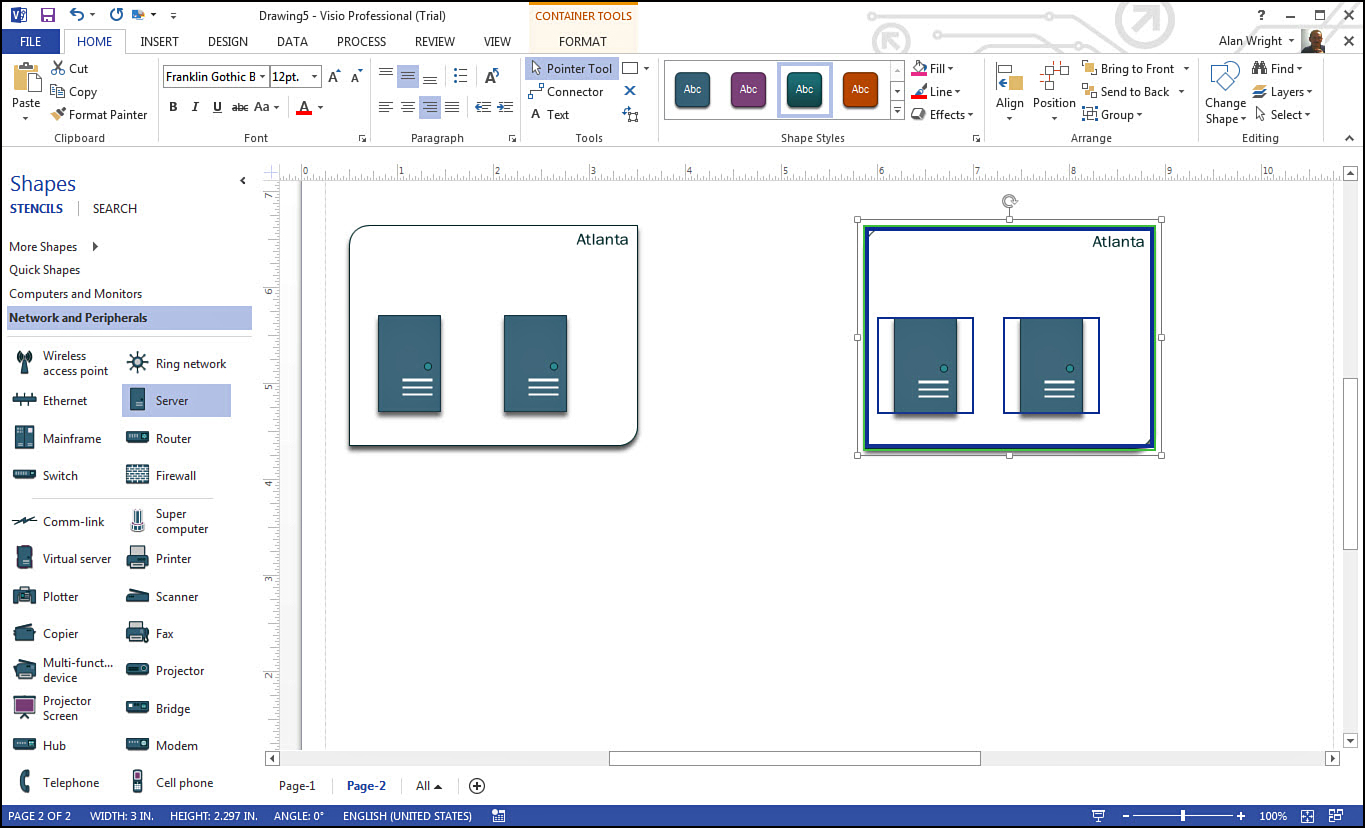This screenshot has height=828, width=1365.
Task: Expand More Shapes menu
Action: (x=54, y=247)
